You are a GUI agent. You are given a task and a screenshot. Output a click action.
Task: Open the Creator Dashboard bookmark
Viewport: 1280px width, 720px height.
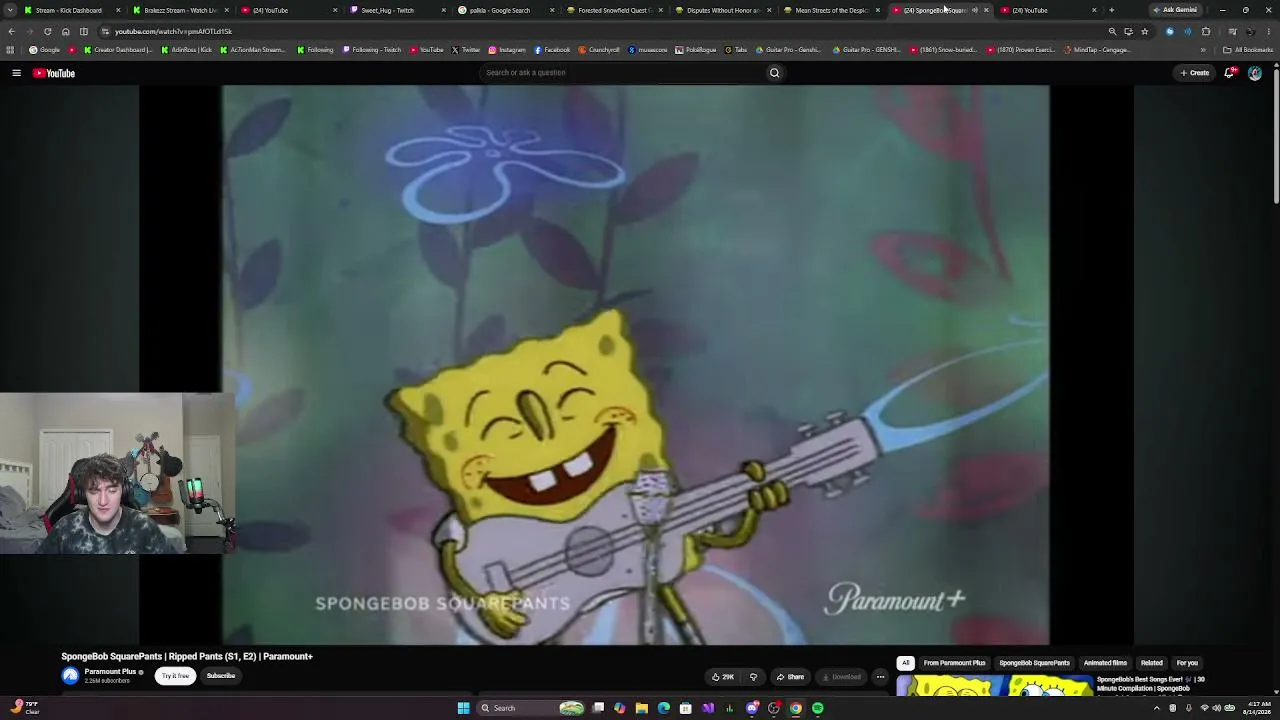pyautogui.click(x=118, y=50)
